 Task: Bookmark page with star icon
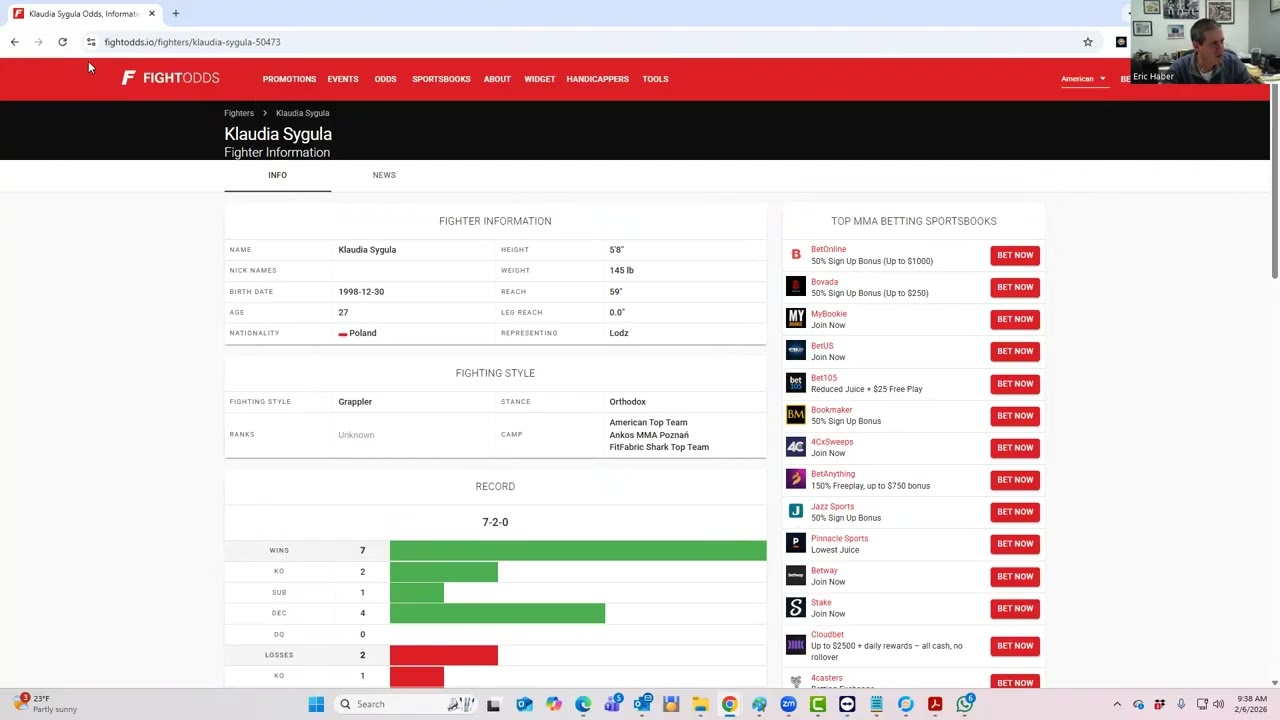[1088, 42]
